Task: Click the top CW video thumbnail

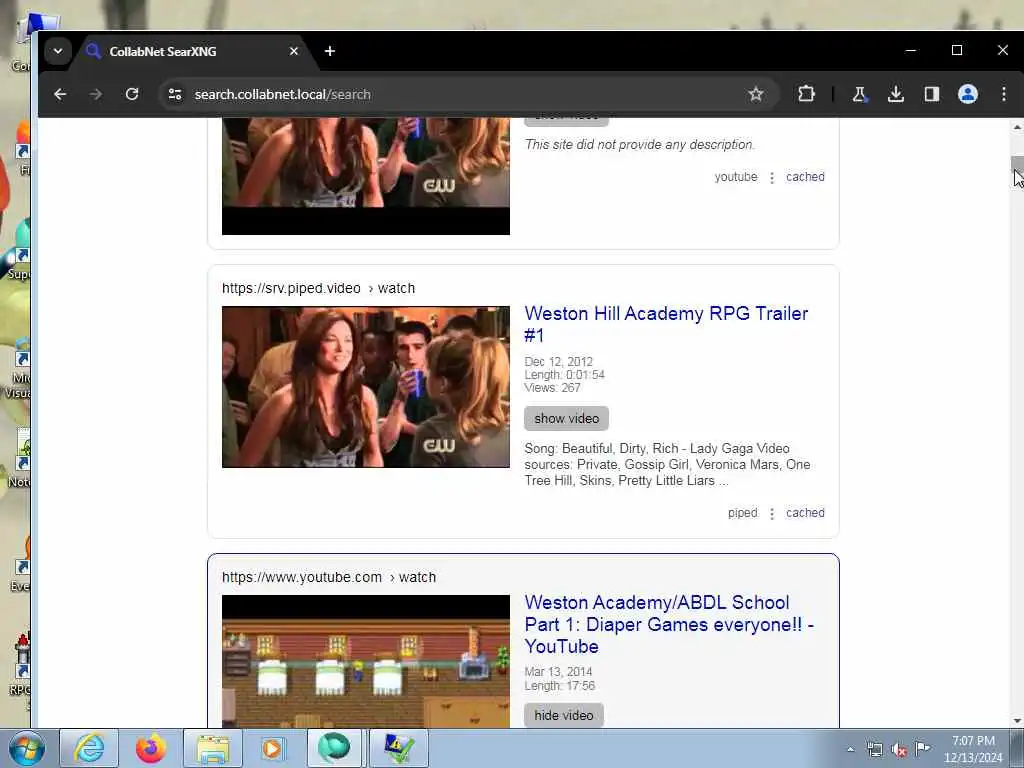Action: pyautogui.click(x=366, y=176)
